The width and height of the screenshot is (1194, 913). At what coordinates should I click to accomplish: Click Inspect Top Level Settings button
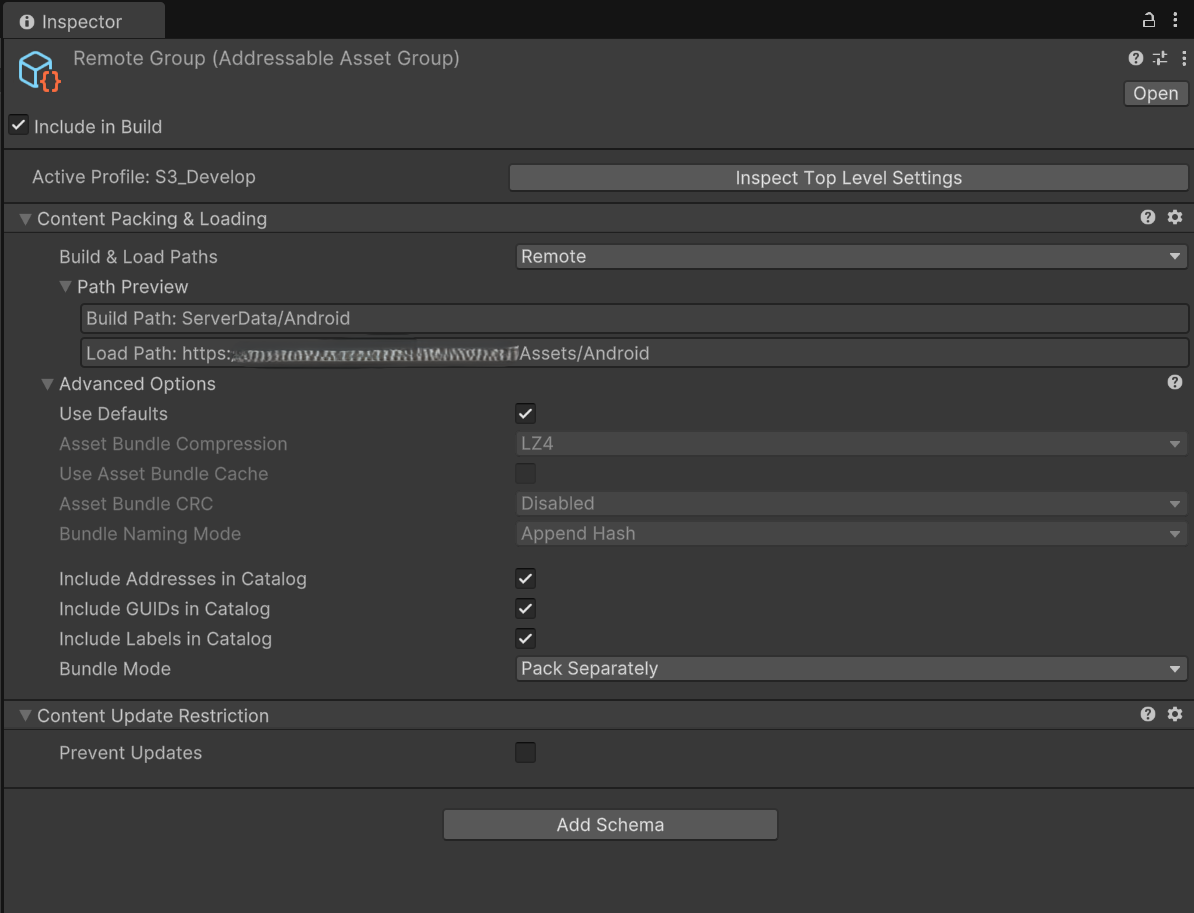848,177
